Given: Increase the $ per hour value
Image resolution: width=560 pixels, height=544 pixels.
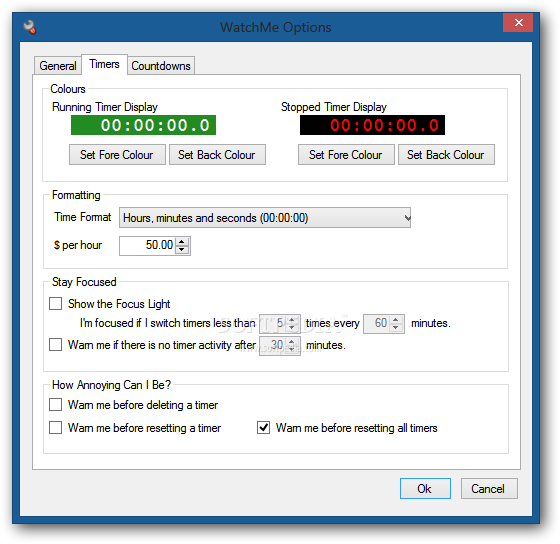Looking at the screenshot, I should [x=182, y=241].
